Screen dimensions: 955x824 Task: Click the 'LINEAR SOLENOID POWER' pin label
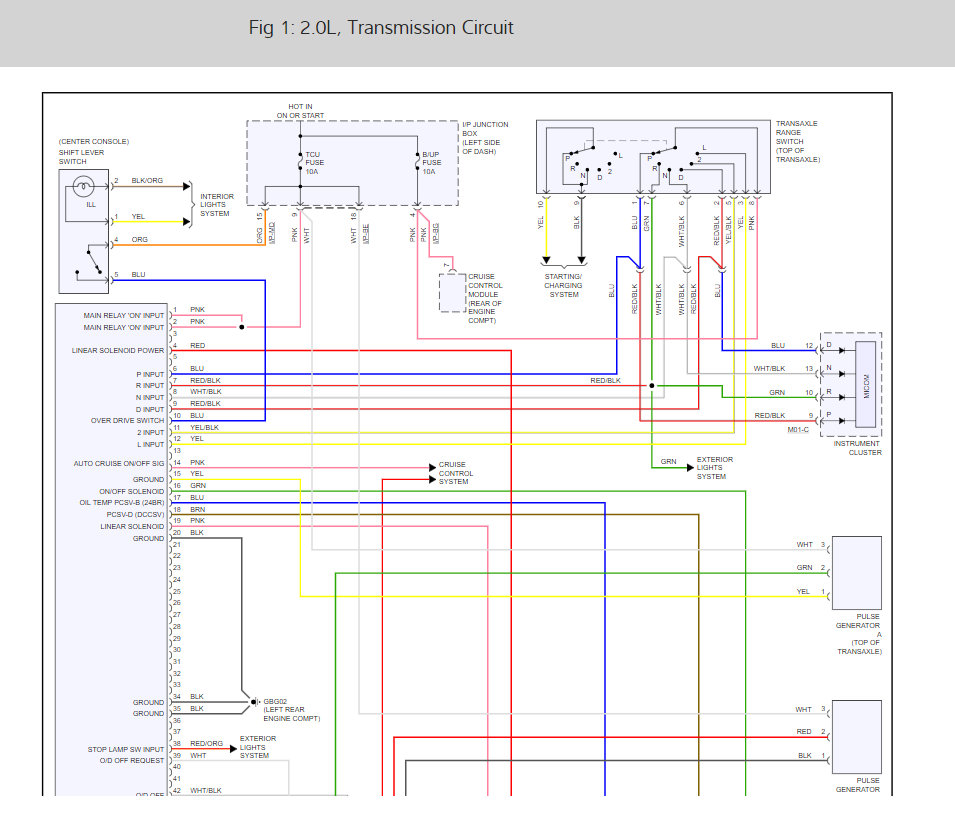pos(118,351)
